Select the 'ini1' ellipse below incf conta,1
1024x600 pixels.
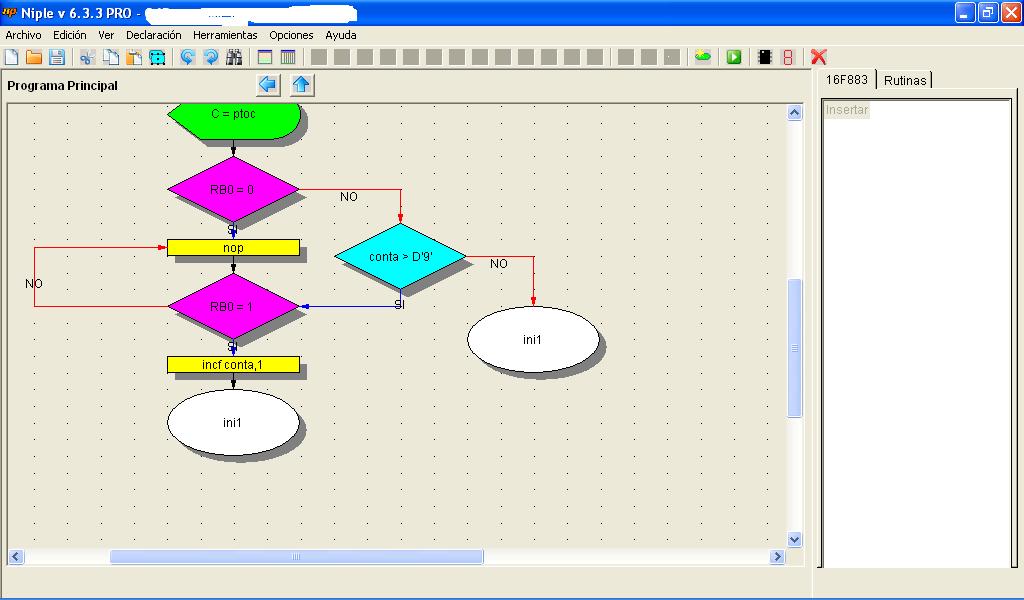click(x=233, y=422)
